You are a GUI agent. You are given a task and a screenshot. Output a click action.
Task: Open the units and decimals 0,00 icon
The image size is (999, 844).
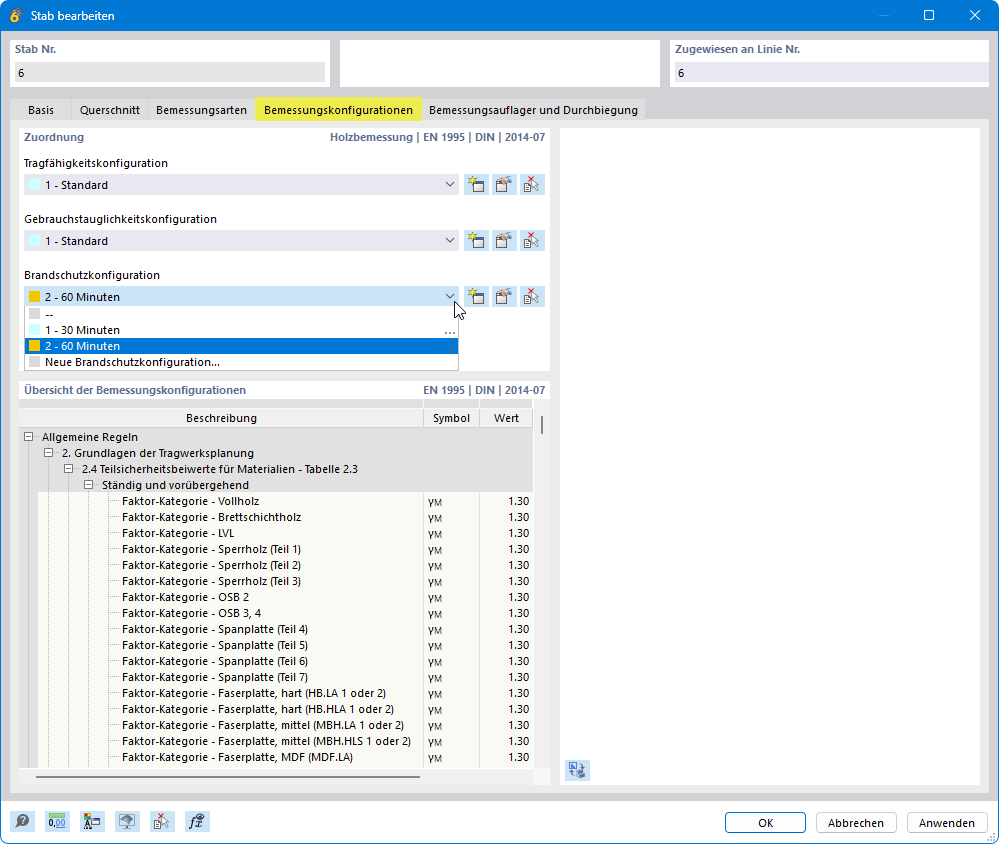tap(57, 822)
